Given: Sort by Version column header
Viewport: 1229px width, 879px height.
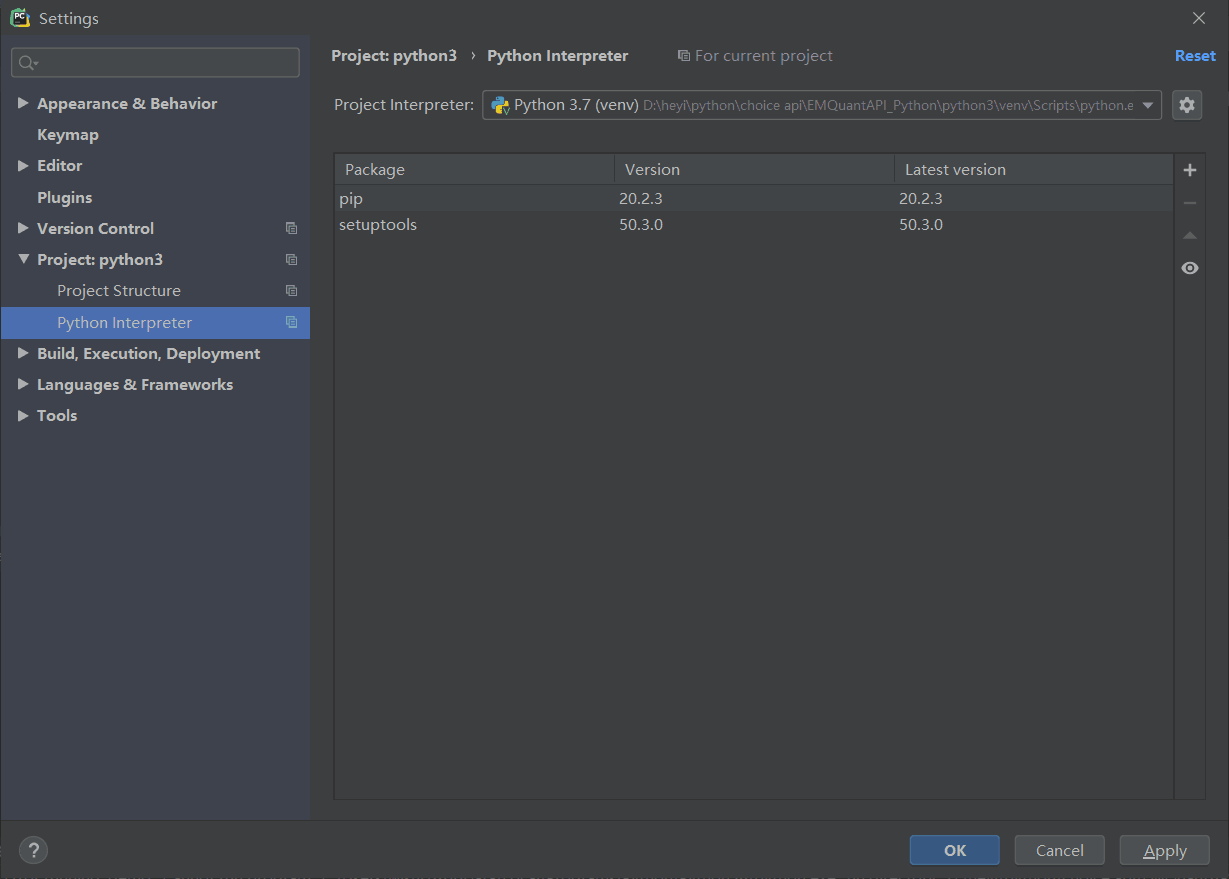Looking at the screenshot, I should [x=754, y=169].
